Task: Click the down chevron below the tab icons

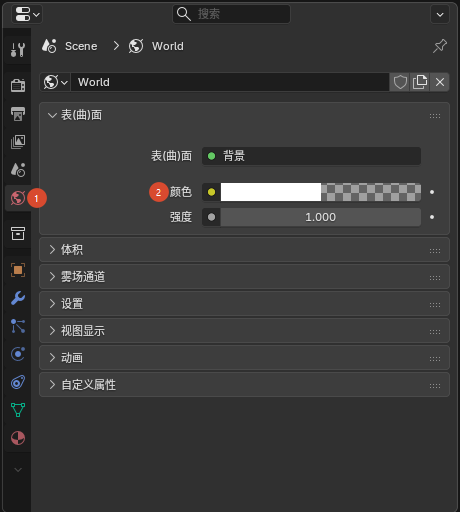Action: [x=18, y=470]
